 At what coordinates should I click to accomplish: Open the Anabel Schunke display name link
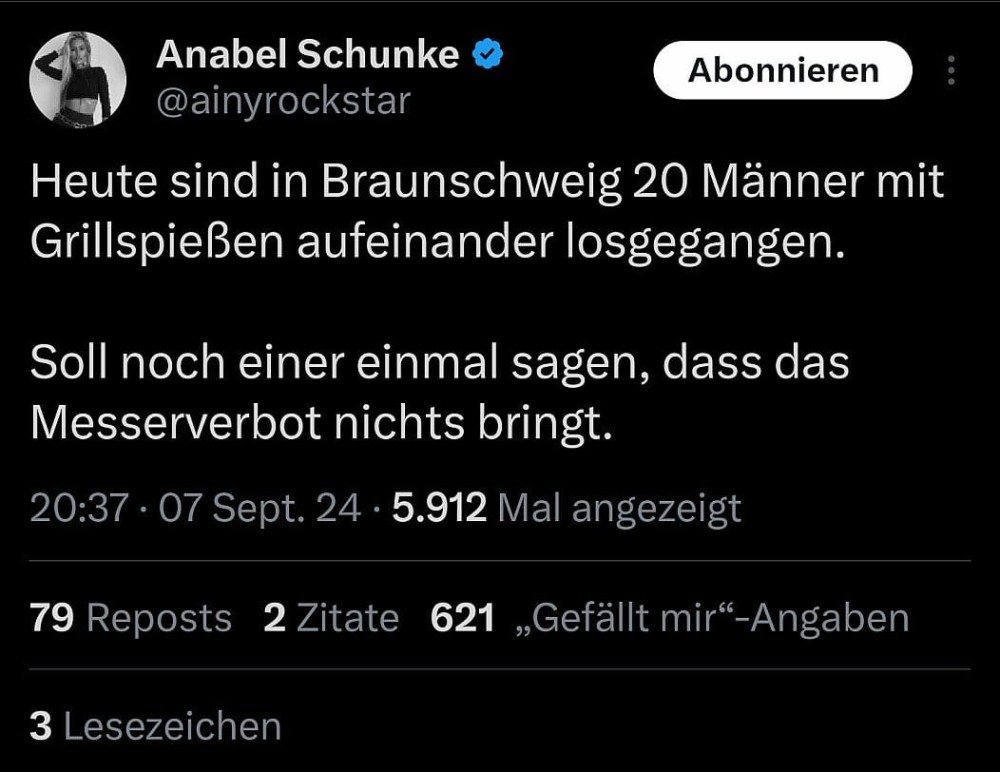coord(307,56)
